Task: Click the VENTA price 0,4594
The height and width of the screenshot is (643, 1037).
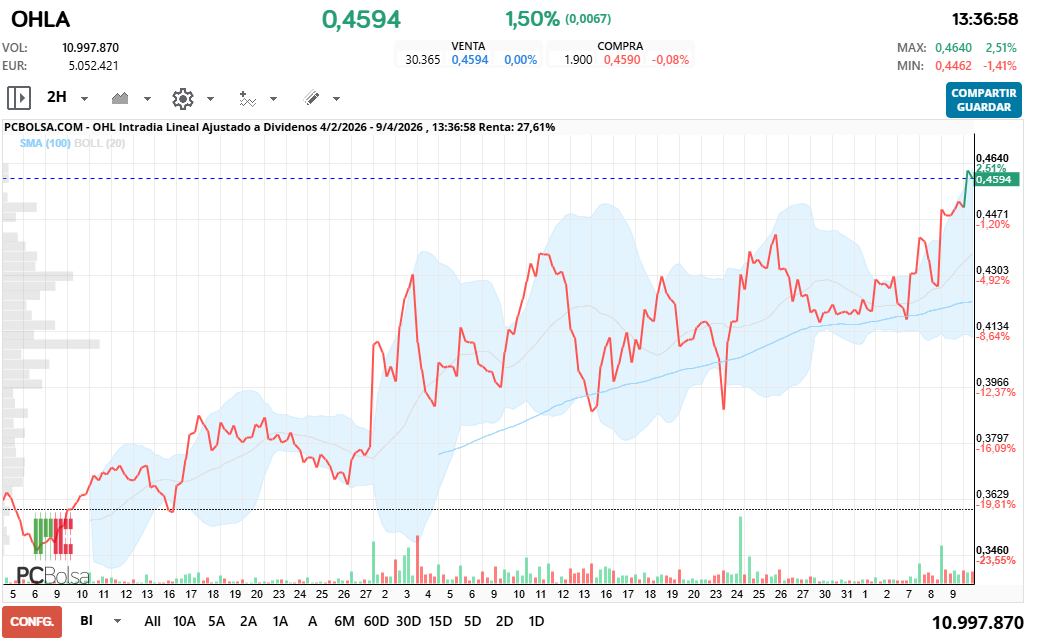Action: coord(469,60)
